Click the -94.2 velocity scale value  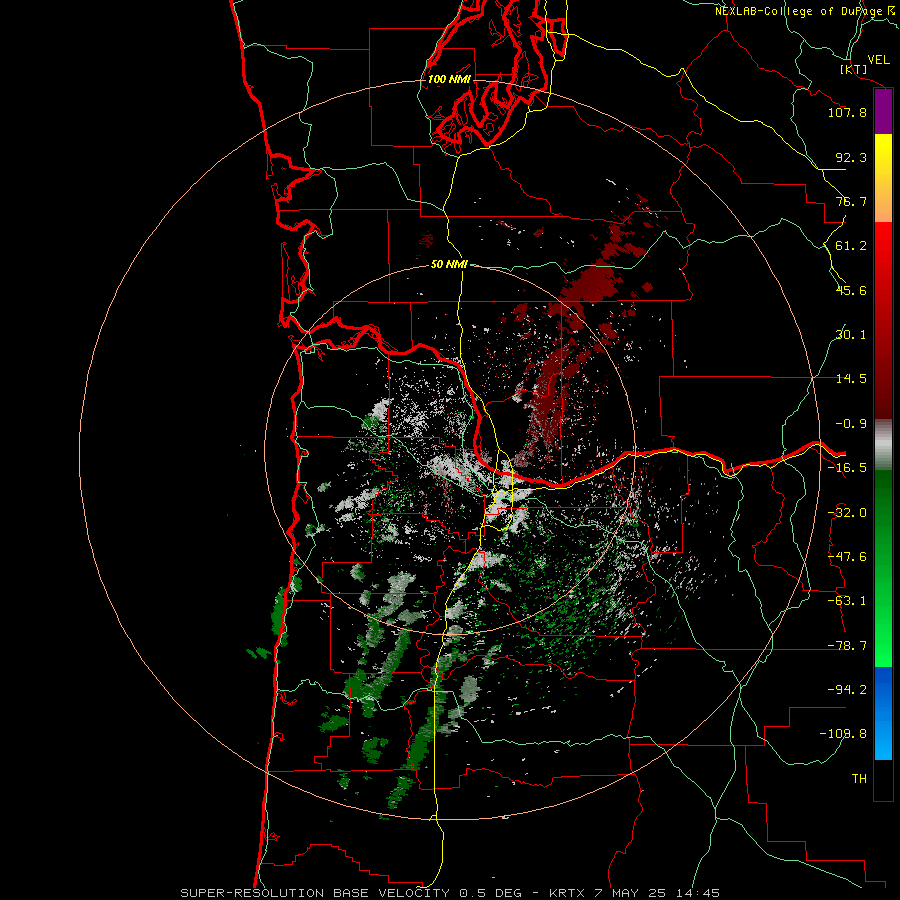tap(847, 690)
